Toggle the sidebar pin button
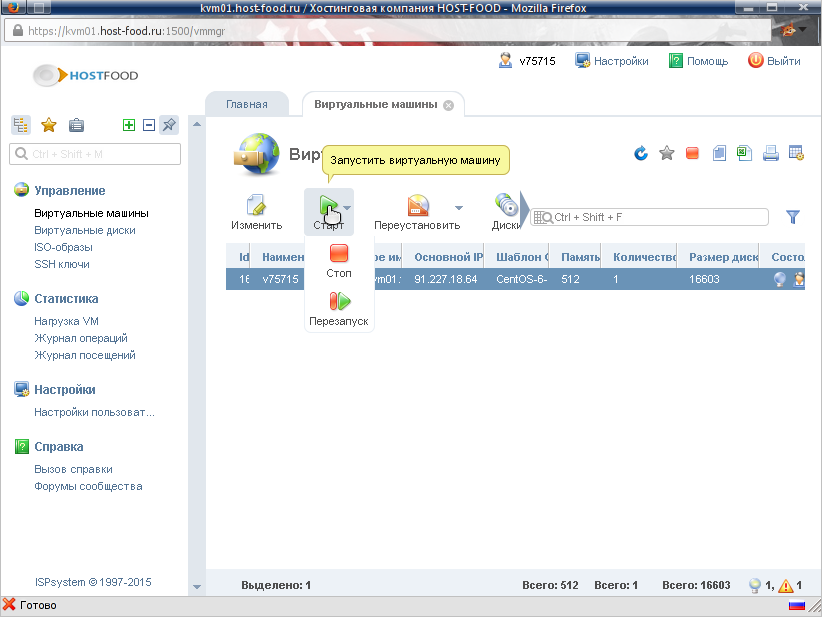The image size is (822, 617). (169, 125)
